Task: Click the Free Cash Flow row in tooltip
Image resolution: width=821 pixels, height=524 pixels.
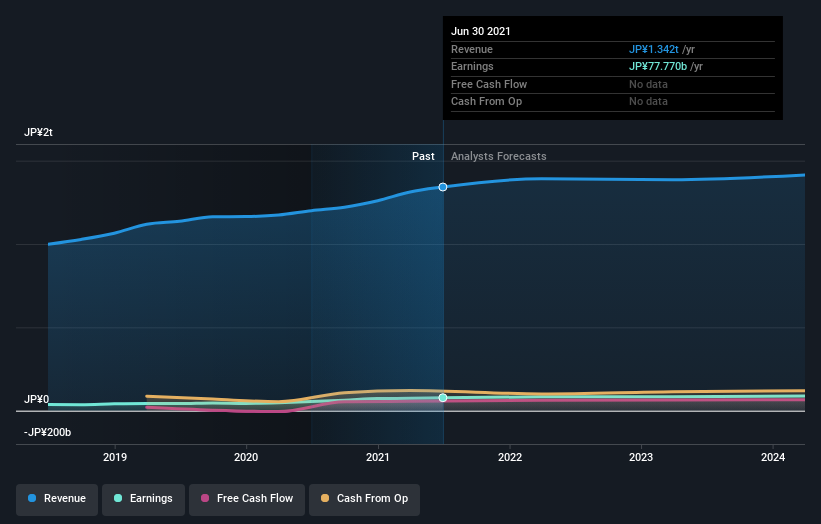Action: pyautogui.click(x=613, y=84)
